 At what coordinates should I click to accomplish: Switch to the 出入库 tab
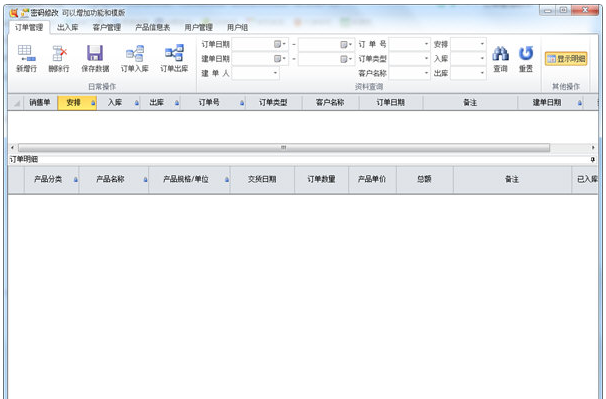click(x=68, y=27)
